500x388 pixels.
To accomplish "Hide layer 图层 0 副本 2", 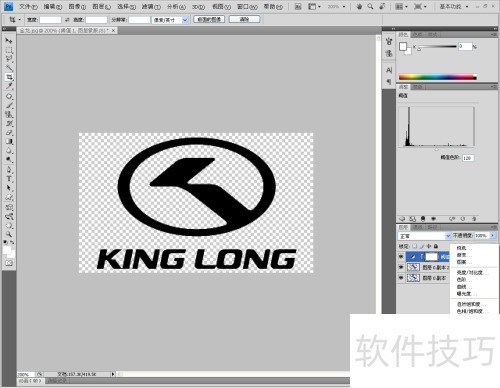I will coord(401,267).
